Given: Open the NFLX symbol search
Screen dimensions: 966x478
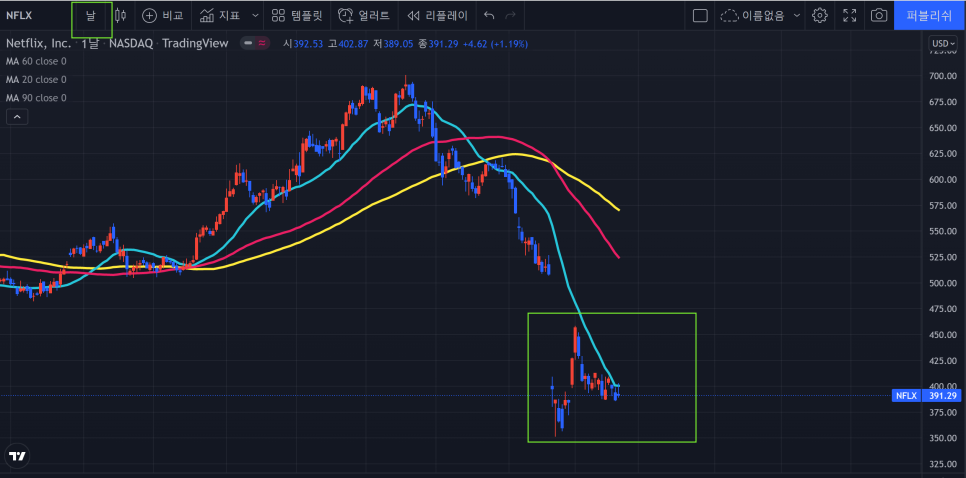Looking at the screenshot, I should [x=19, y=16].
